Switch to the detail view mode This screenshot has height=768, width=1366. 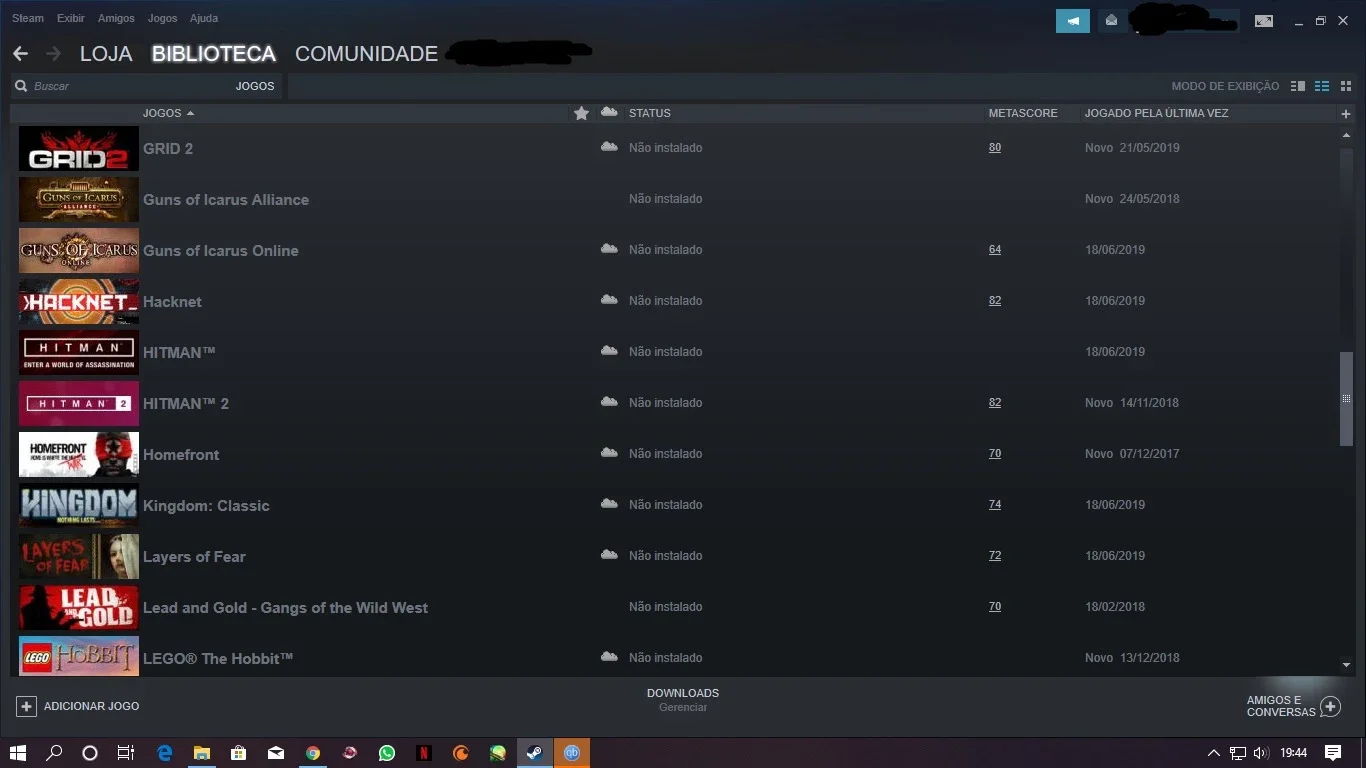click(x=1298, y=87)
